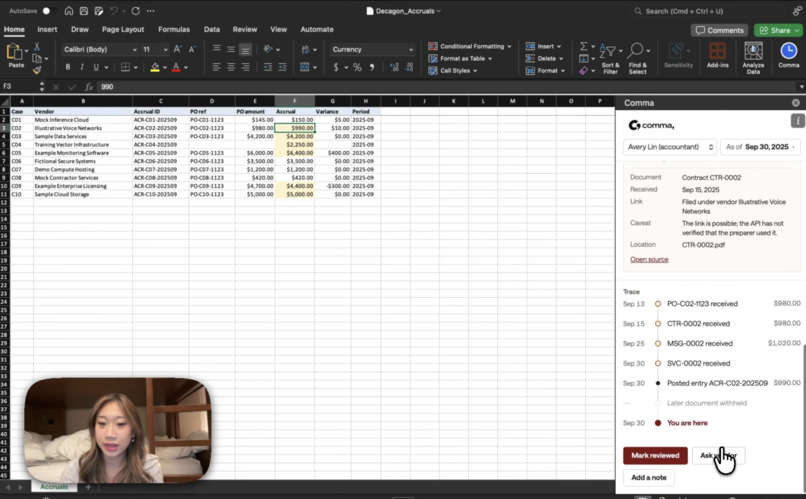Image resolution: width=806 pixels, height=499 pixels.
Task: Open the Share button dropdown arrow
Action: pyautogui.click(x=797, y=30)
